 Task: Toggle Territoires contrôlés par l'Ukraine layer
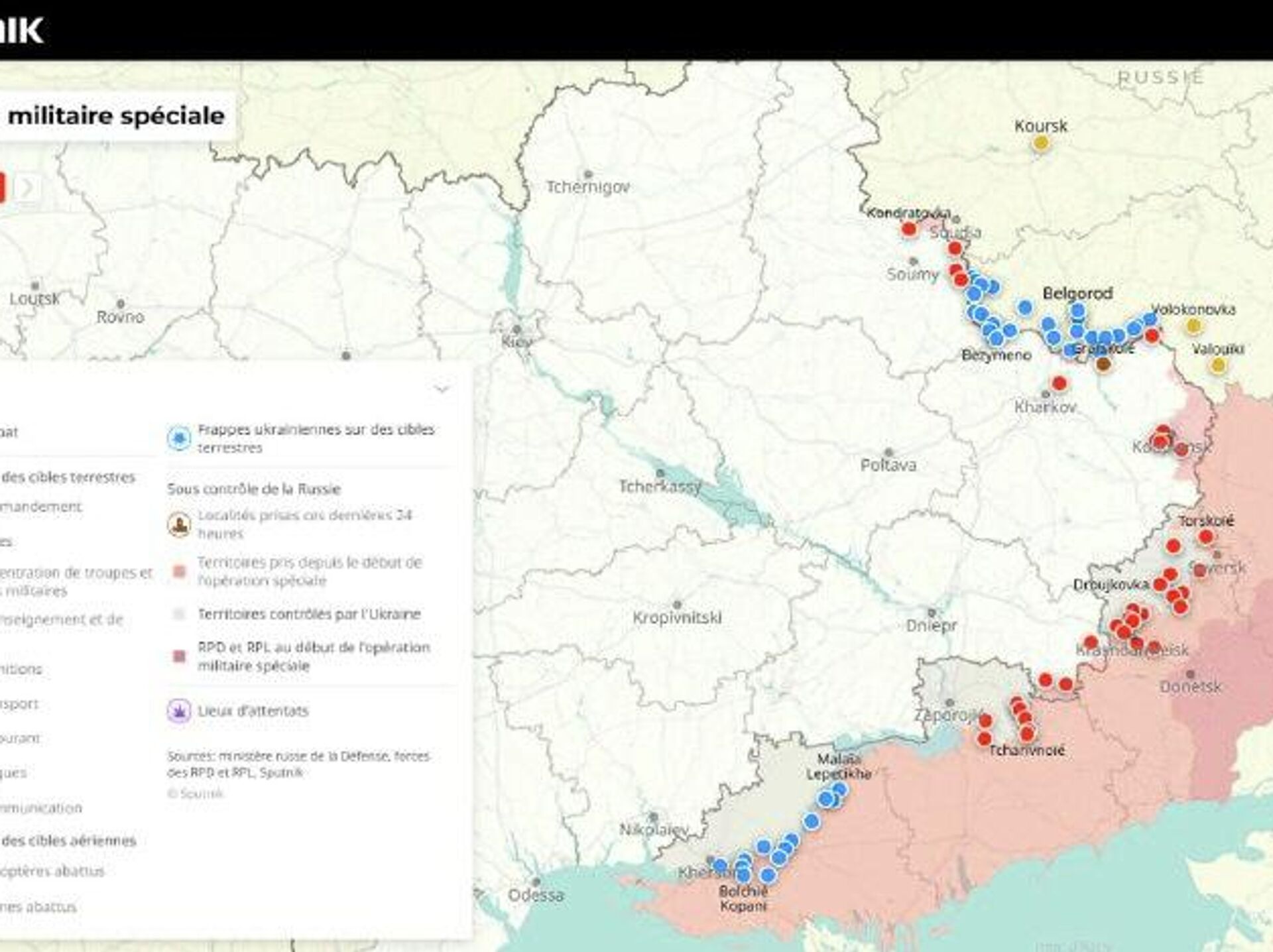pyautogui.click(x=309, y=614)
